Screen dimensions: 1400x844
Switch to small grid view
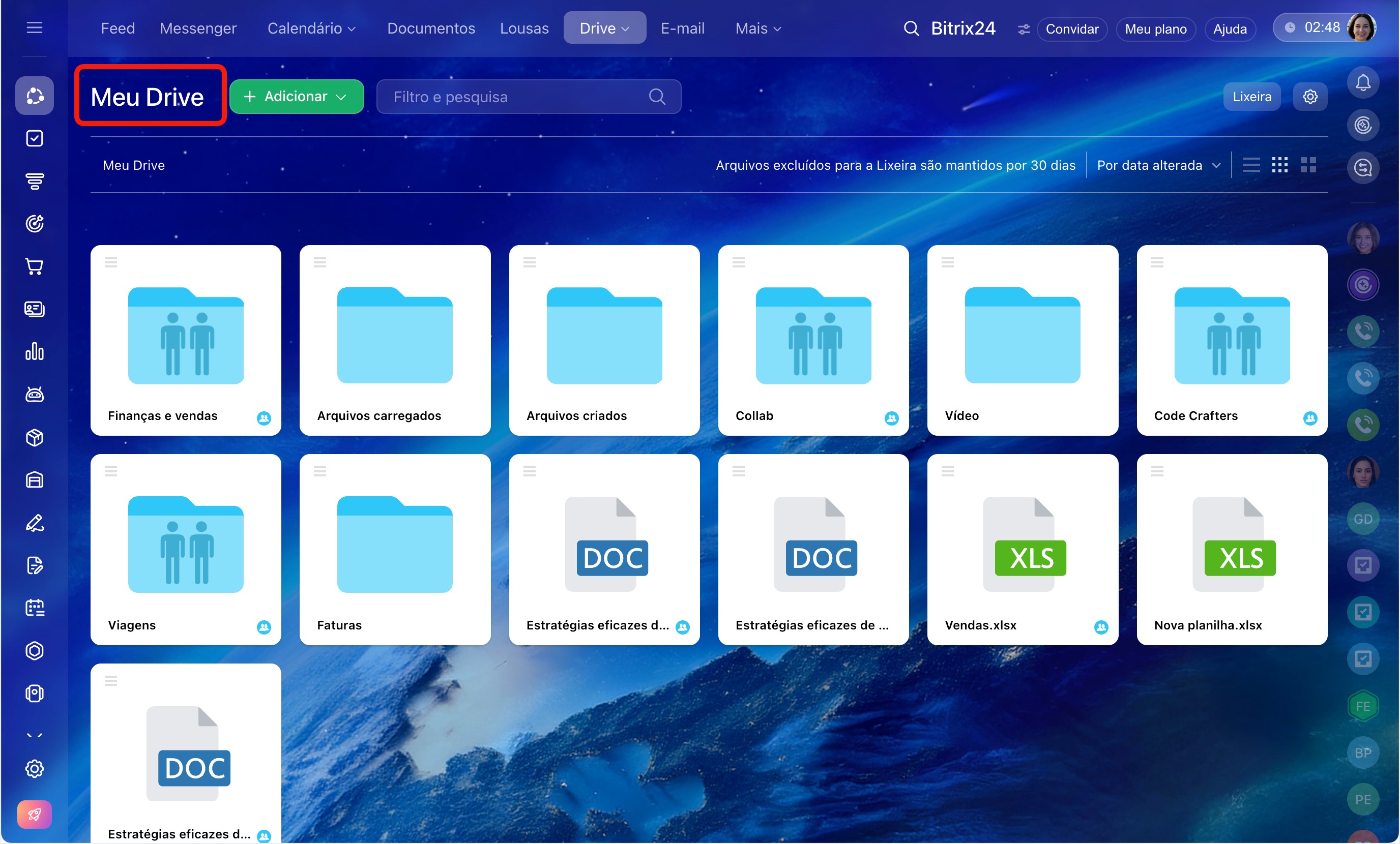tap(1279, 165)
